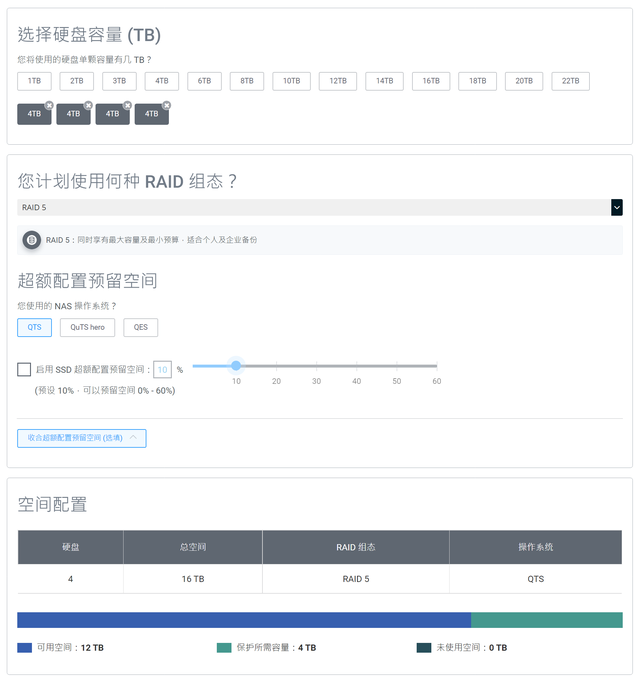Add an 18TB disk
The image size is (640, 682).
(477, 81)
